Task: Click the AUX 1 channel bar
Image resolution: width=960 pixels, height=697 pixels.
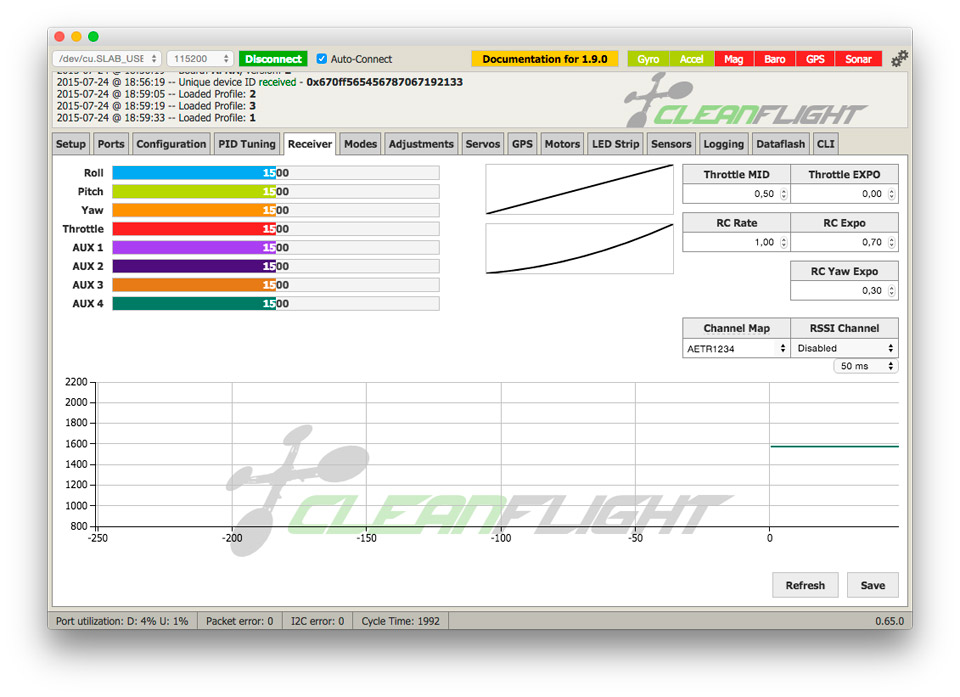Action: click(x=276, y=247)
